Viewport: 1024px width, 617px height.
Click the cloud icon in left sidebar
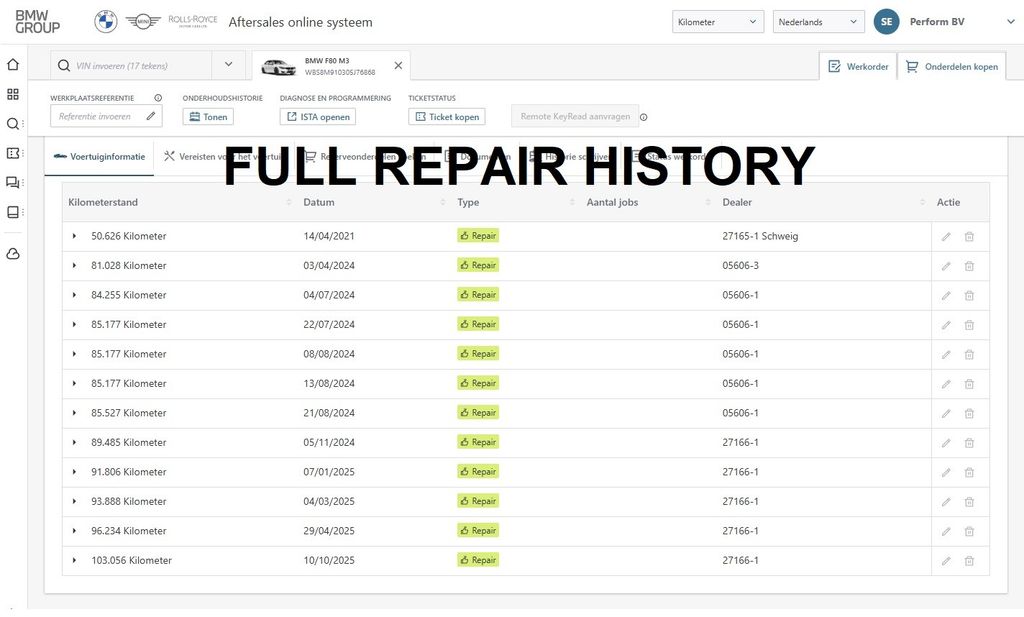(x=13, y=254)
